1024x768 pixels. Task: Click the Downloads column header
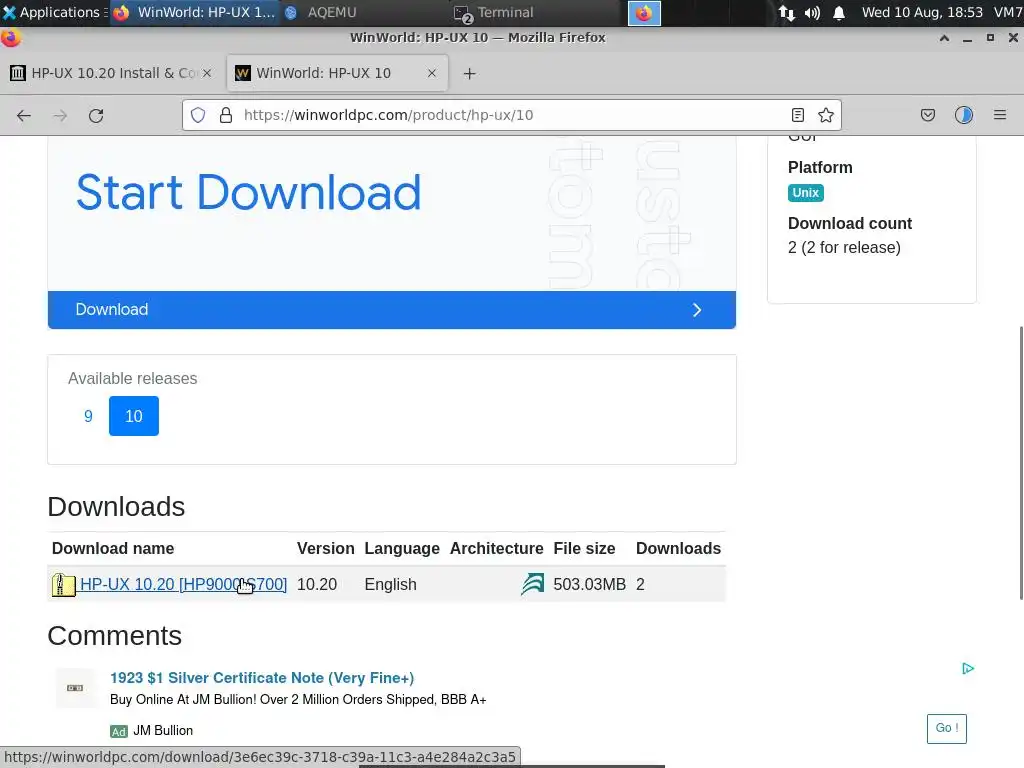678,549
